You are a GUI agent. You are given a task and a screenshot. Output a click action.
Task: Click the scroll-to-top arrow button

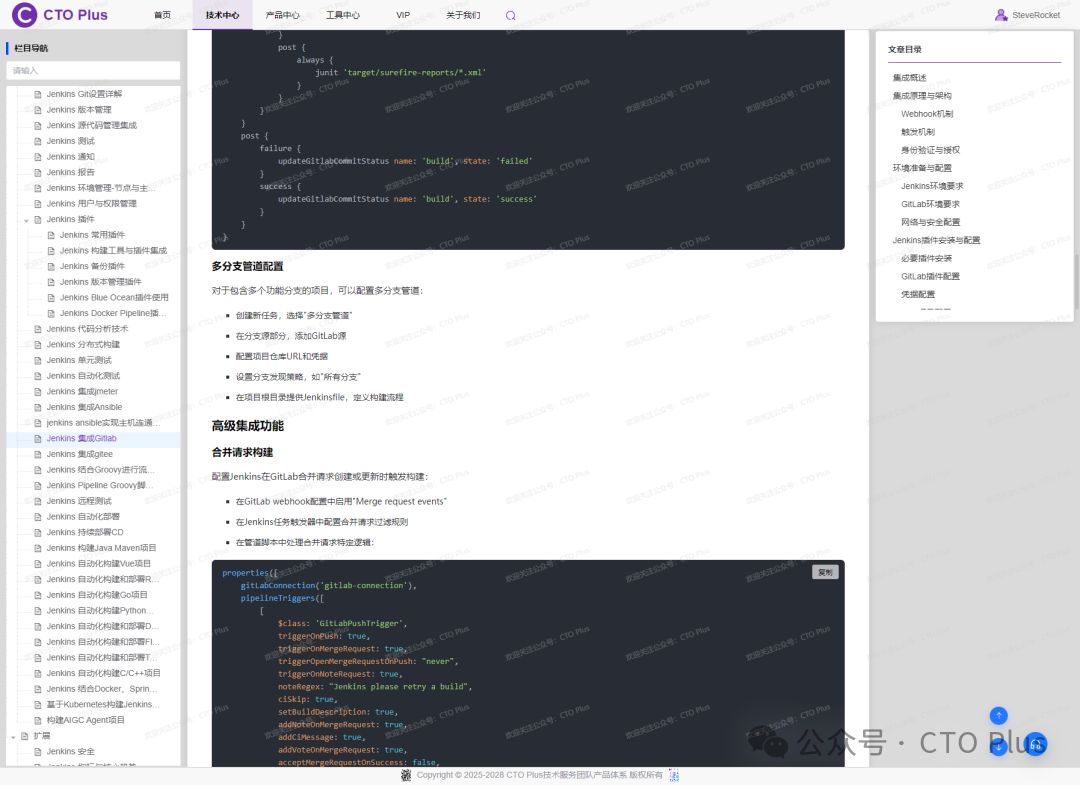pos(999,715)
